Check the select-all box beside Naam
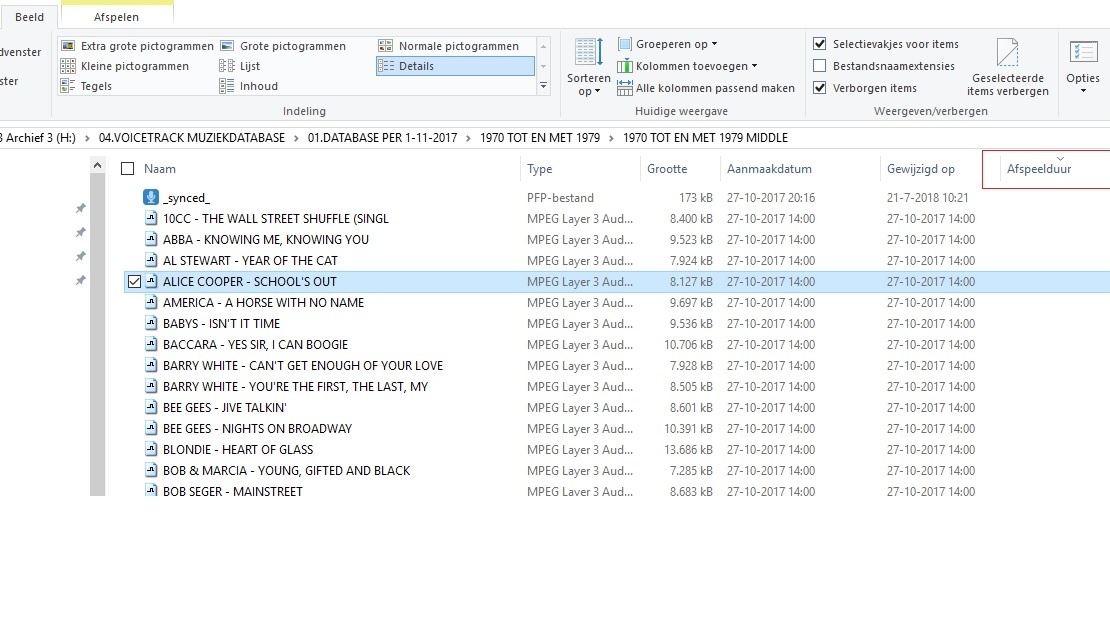The height and width of the screenshot is (630, 1110). (x=127, y=168)
